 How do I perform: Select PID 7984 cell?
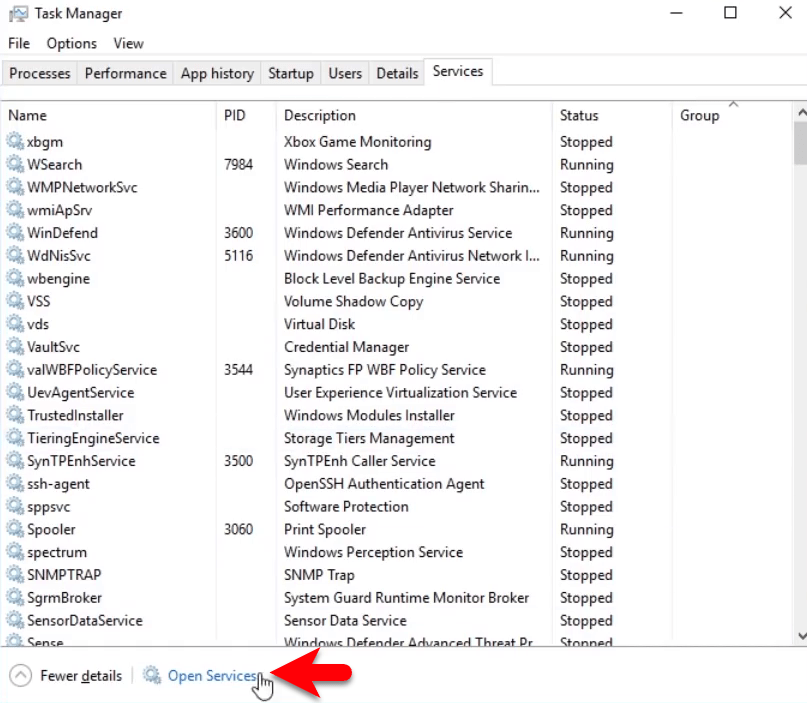pyautogui.click(x=238, y=165)
